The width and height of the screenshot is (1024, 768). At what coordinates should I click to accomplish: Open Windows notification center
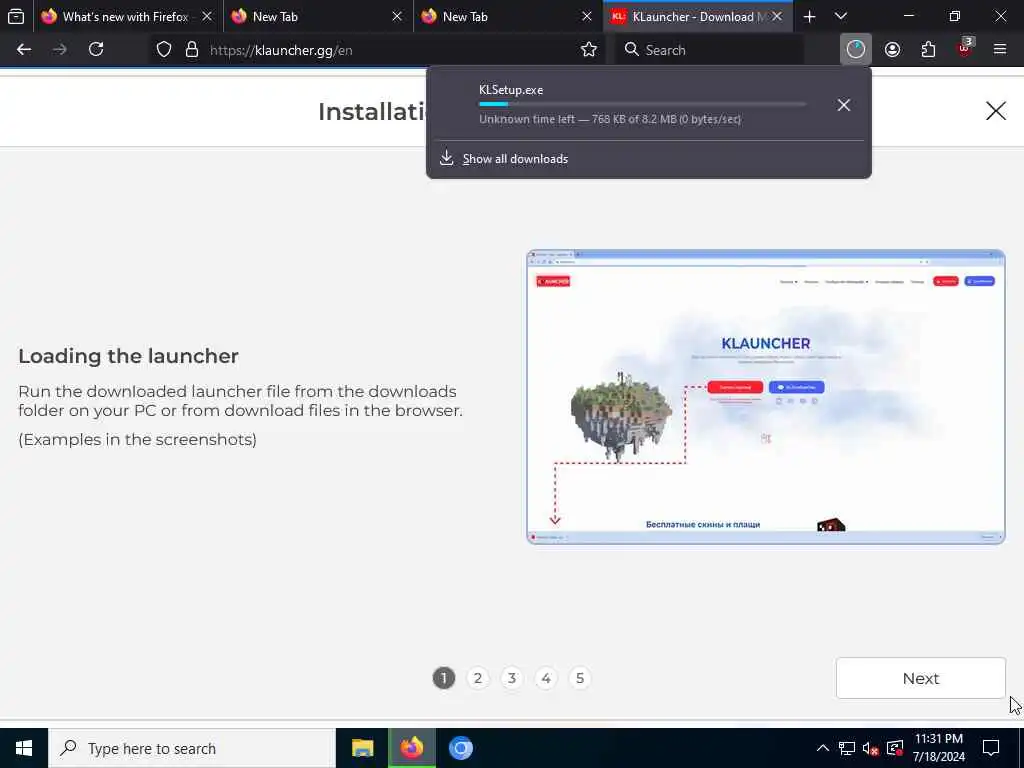[x=991, y=748]
